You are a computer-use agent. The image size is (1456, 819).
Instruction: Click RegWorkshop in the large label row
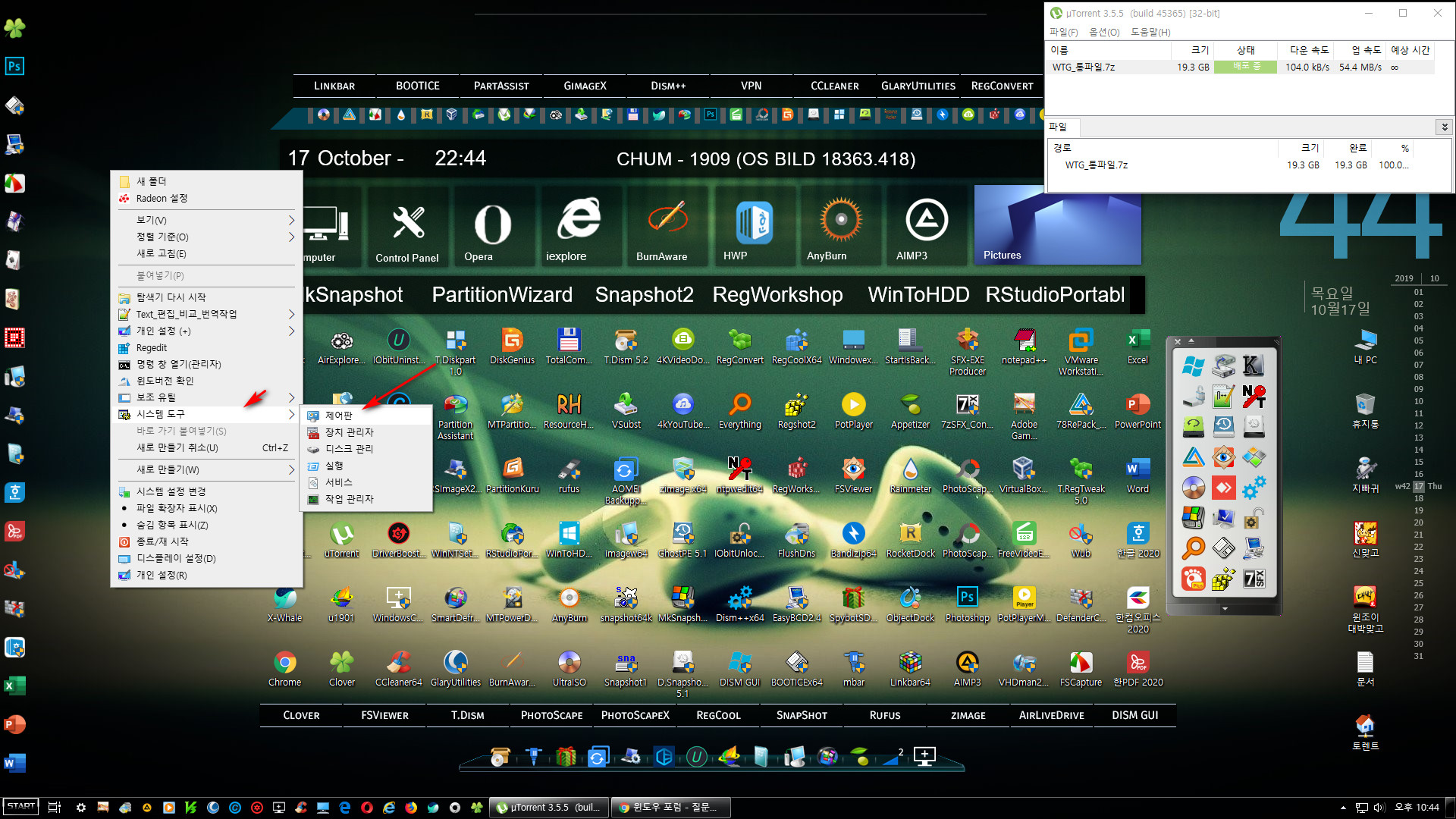point(777,294)
